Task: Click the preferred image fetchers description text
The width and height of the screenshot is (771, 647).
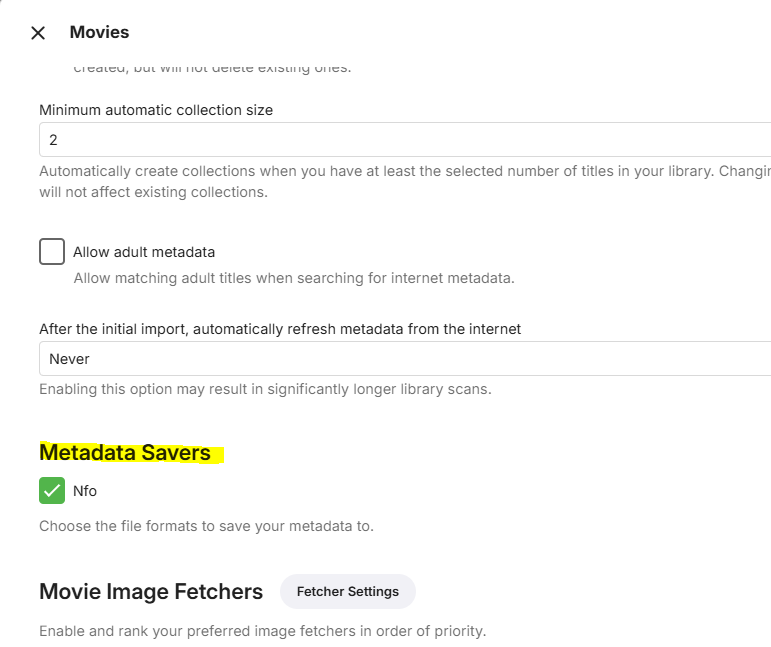Action: [x=262, y=631]
